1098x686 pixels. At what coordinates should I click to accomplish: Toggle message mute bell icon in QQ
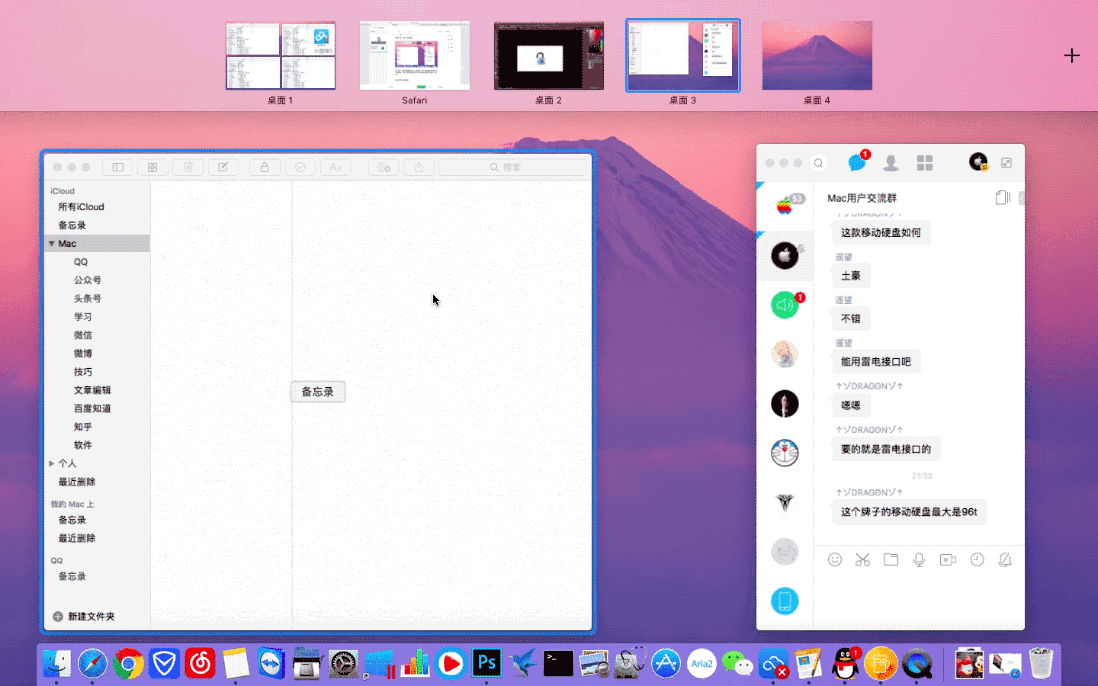click(x=1005, y=560)
